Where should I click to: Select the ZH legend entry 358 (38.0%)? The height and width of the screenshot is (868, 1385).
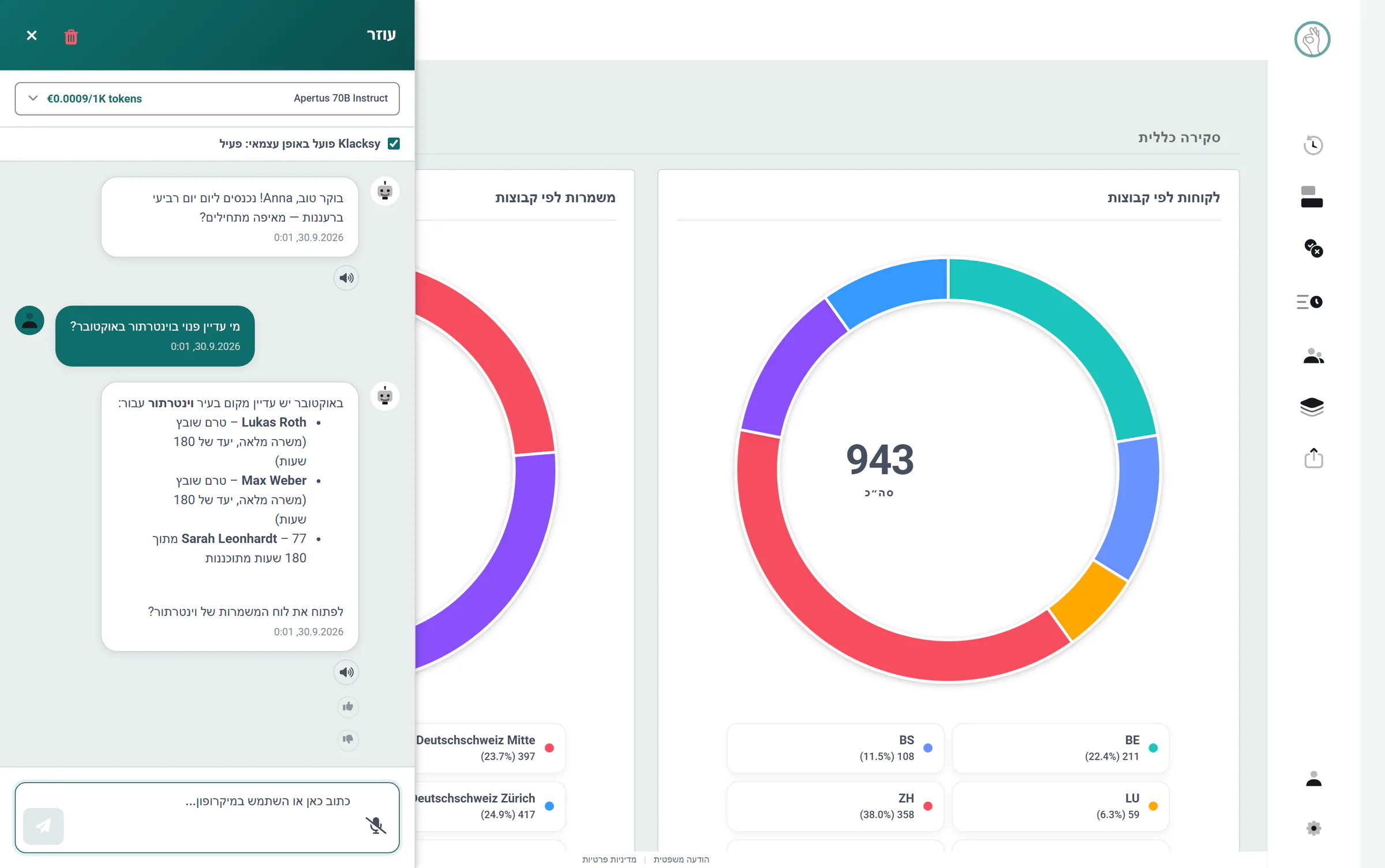pyautogui.click(x=835, y=807)
